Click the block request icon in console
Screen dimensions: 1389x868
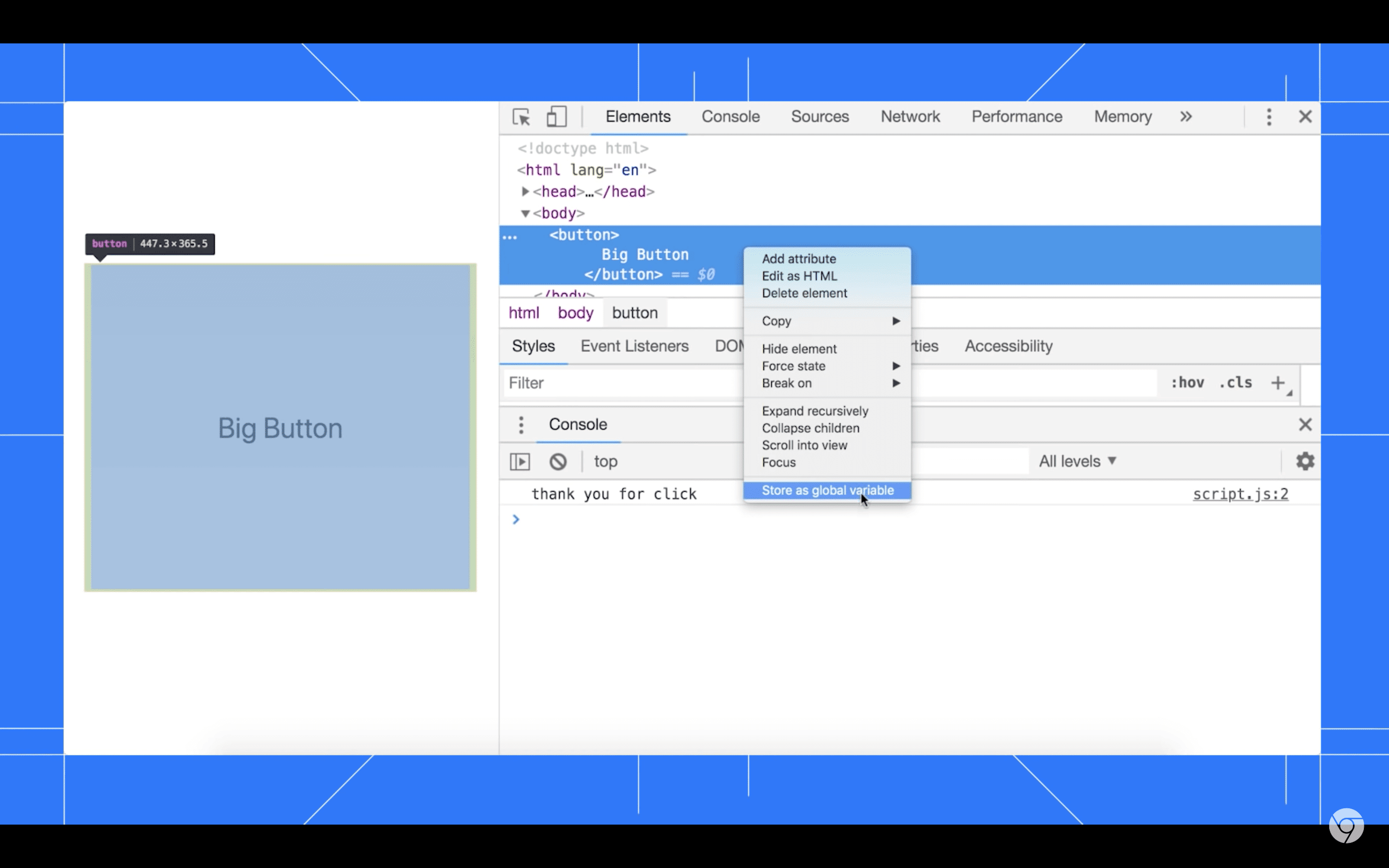(x=558, y=461)
